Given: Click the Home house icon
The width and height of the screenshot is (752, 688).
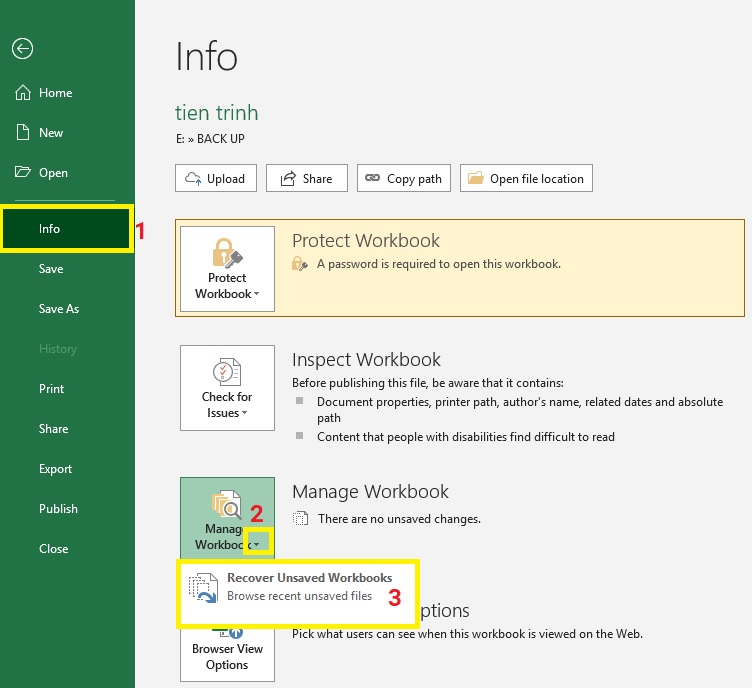Looking at the screenshot, I should coord(23,93).
